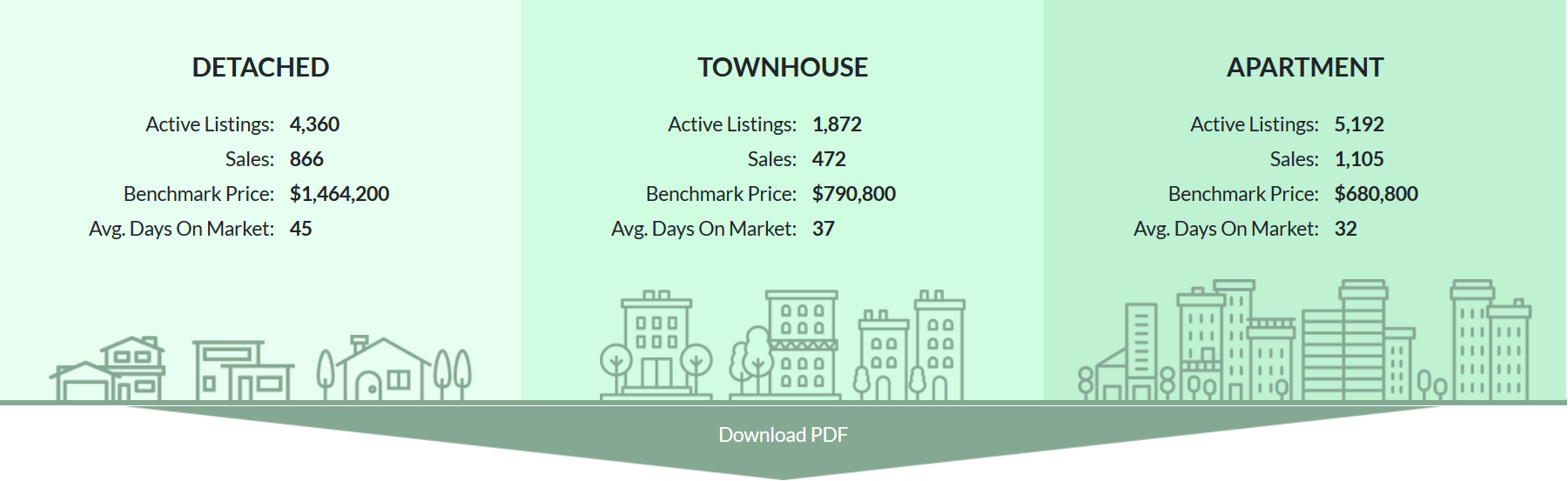Select Townhouse active listings value 1,872
Screen dimensions: 1568x481
point(837,124)
